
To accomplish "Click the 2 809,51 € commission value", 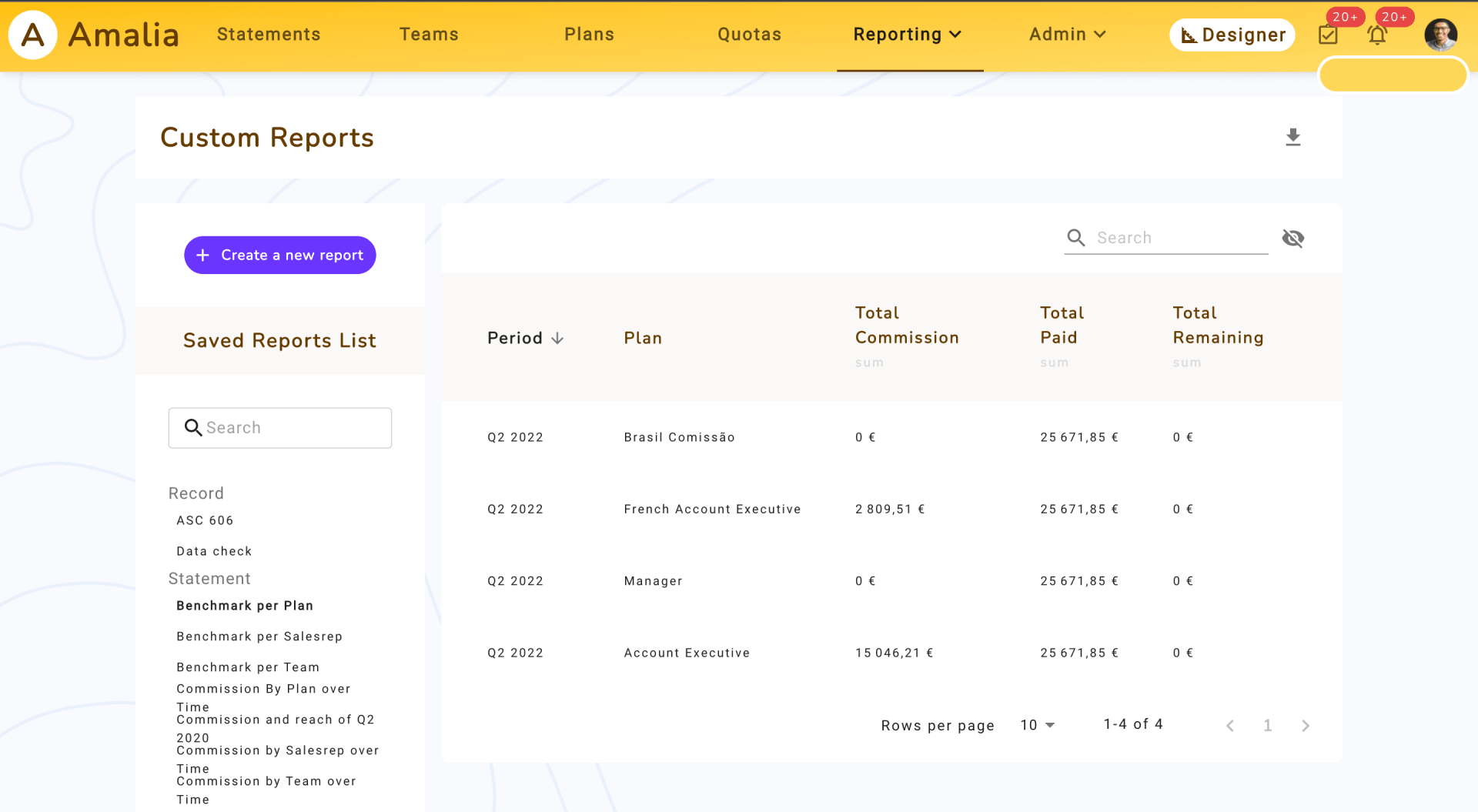I will coord(890,509).
